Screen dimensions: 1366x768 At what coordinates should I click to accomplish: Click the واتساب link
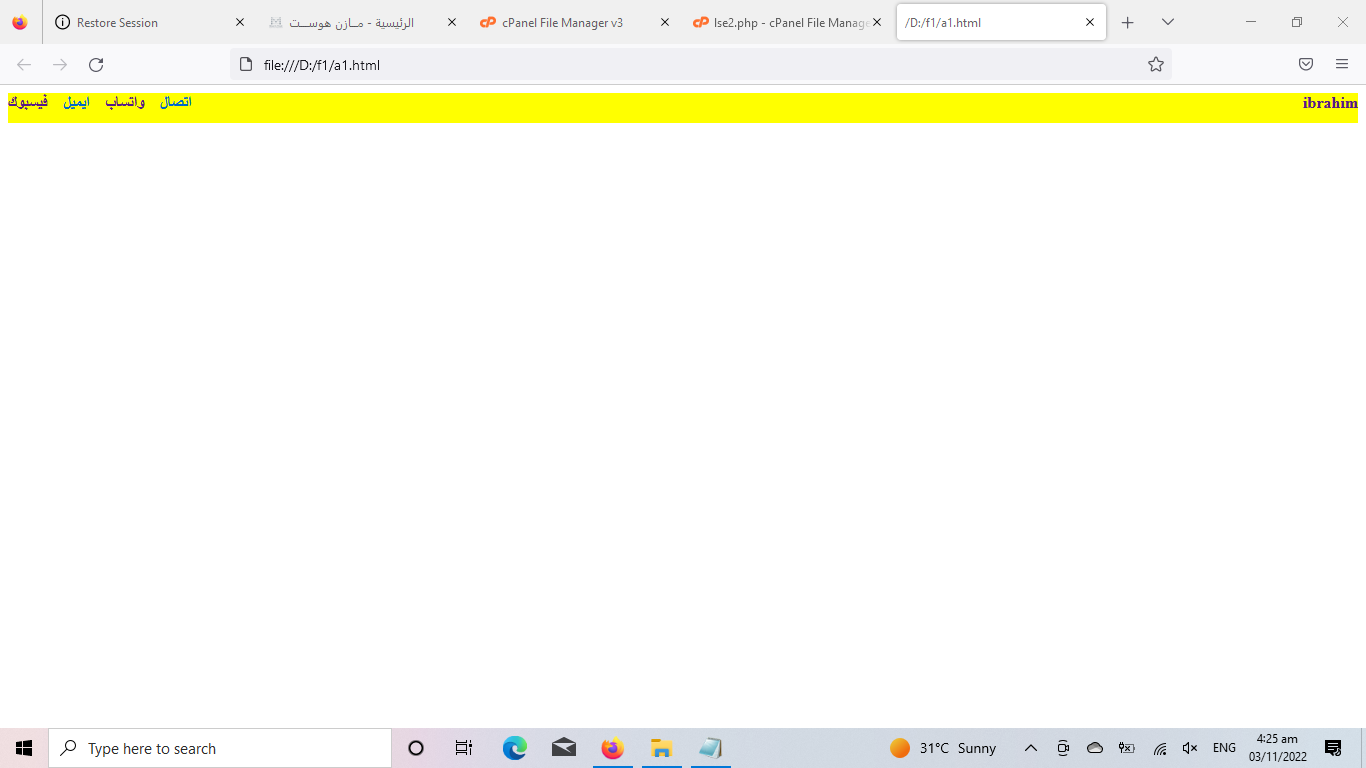pyautogui.click(x=125, y=102)
